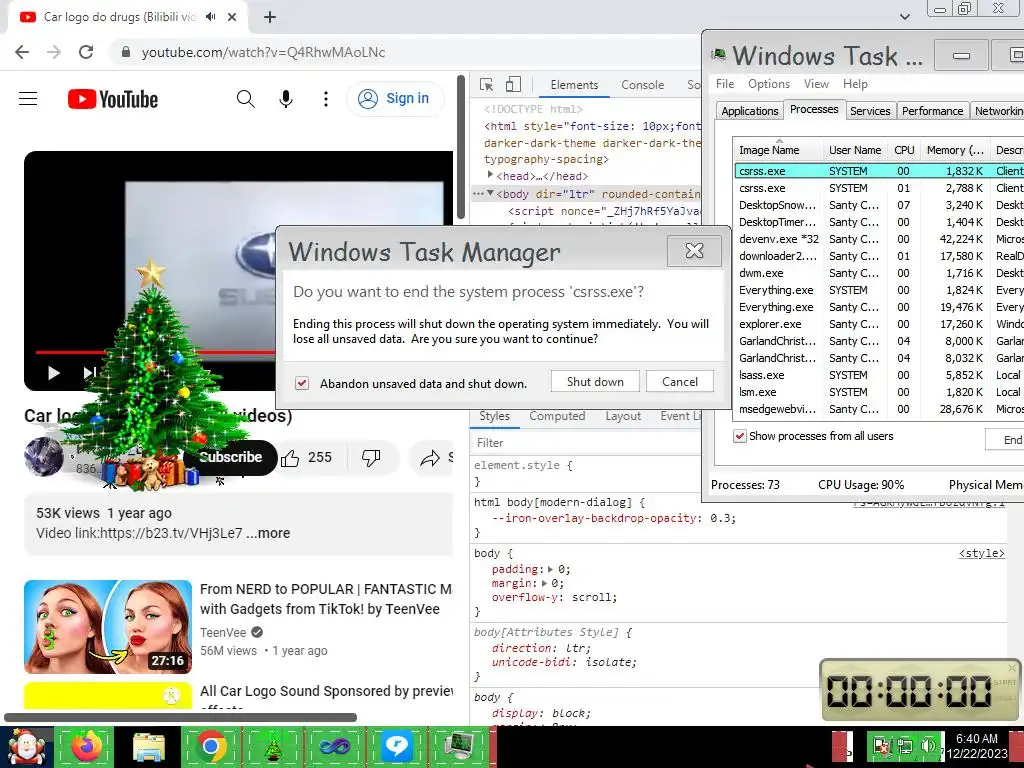Launch Firefox from the taskbar
1024x768 pixels.
click(86, 746)
